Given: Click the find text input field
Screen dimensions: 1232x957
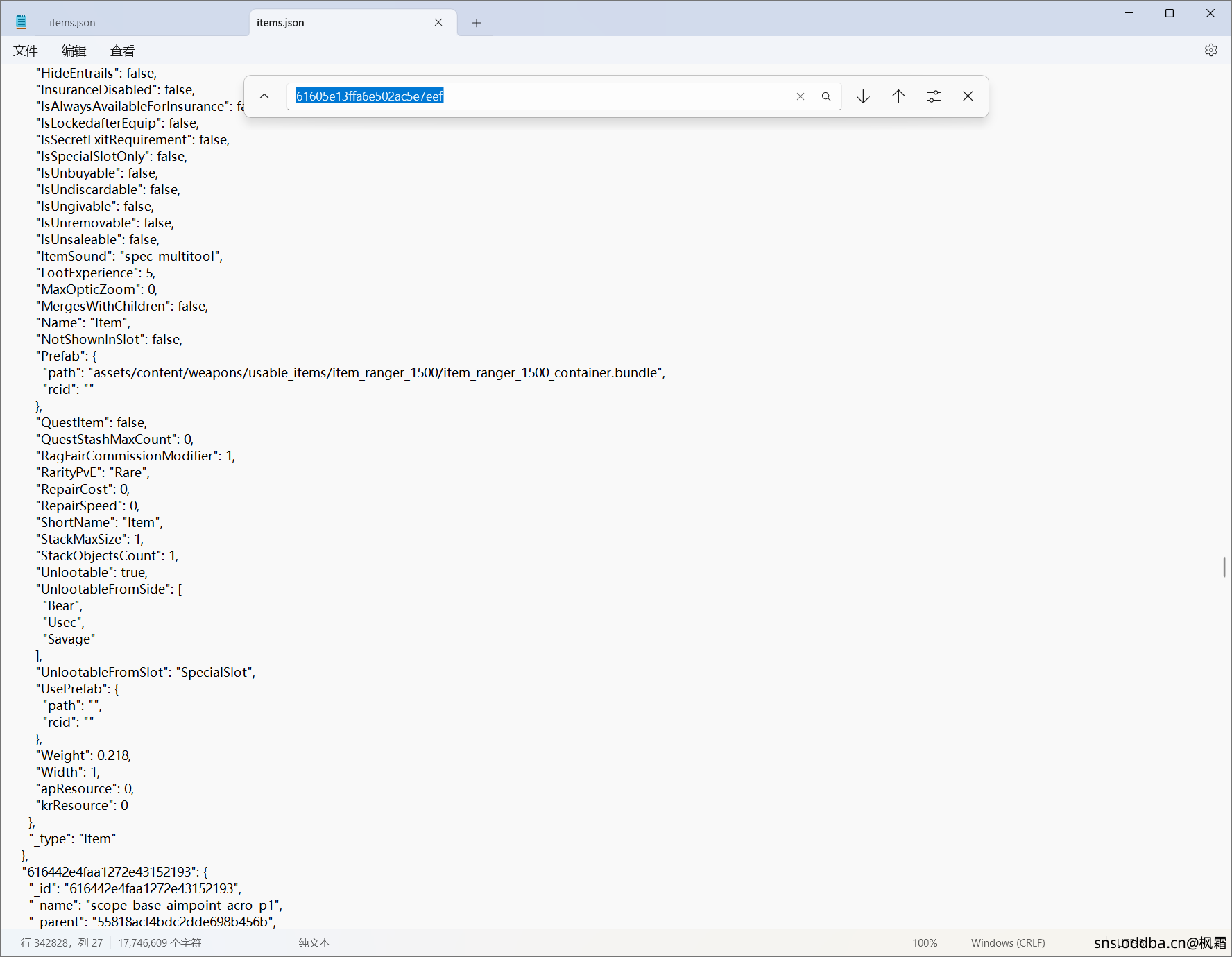Looking at the screenshot, I should pyautogui.click(x=541, y=96).
